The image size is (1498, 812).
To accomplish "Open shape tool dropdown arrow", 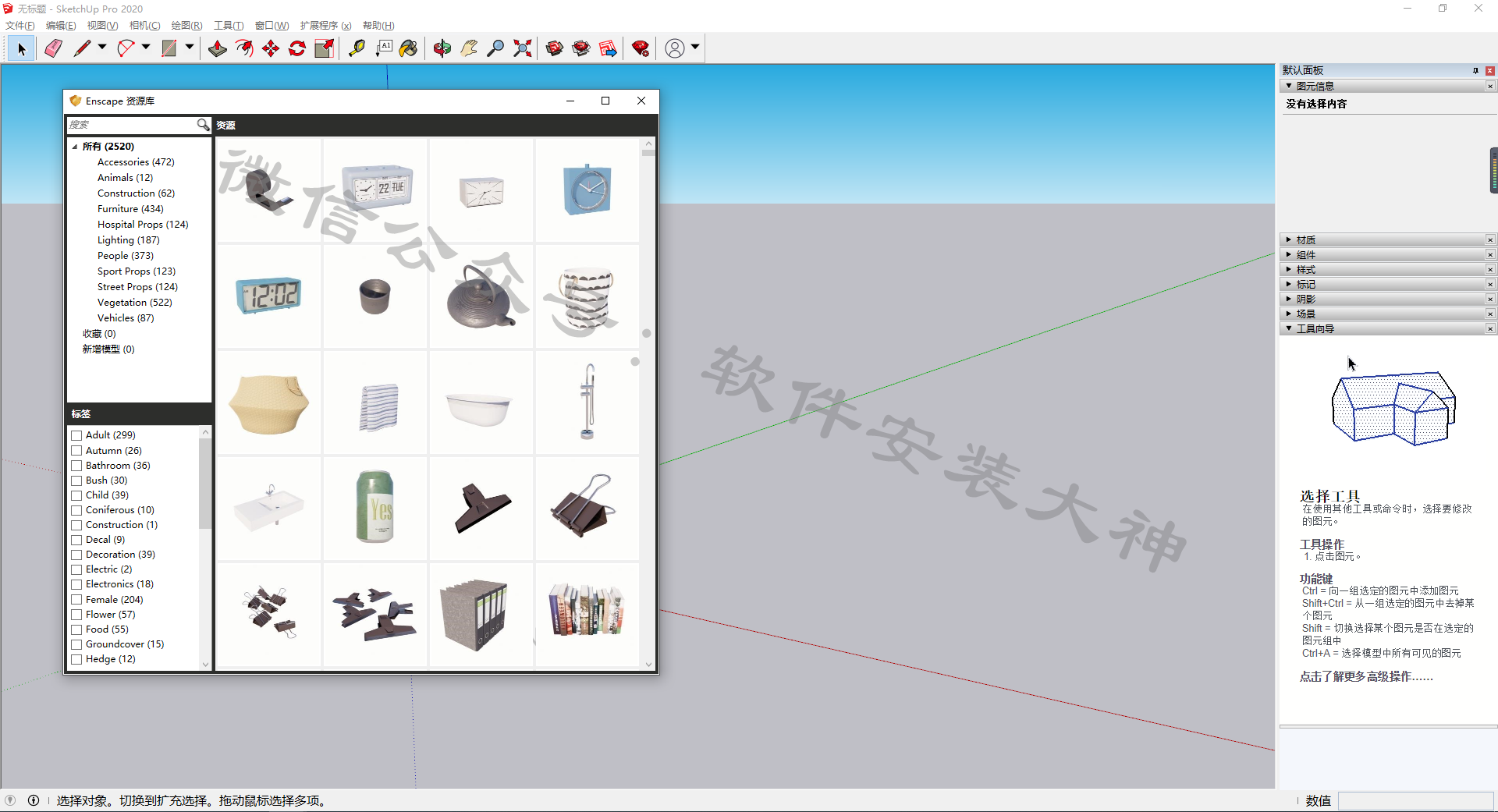I will click(190, 48).
